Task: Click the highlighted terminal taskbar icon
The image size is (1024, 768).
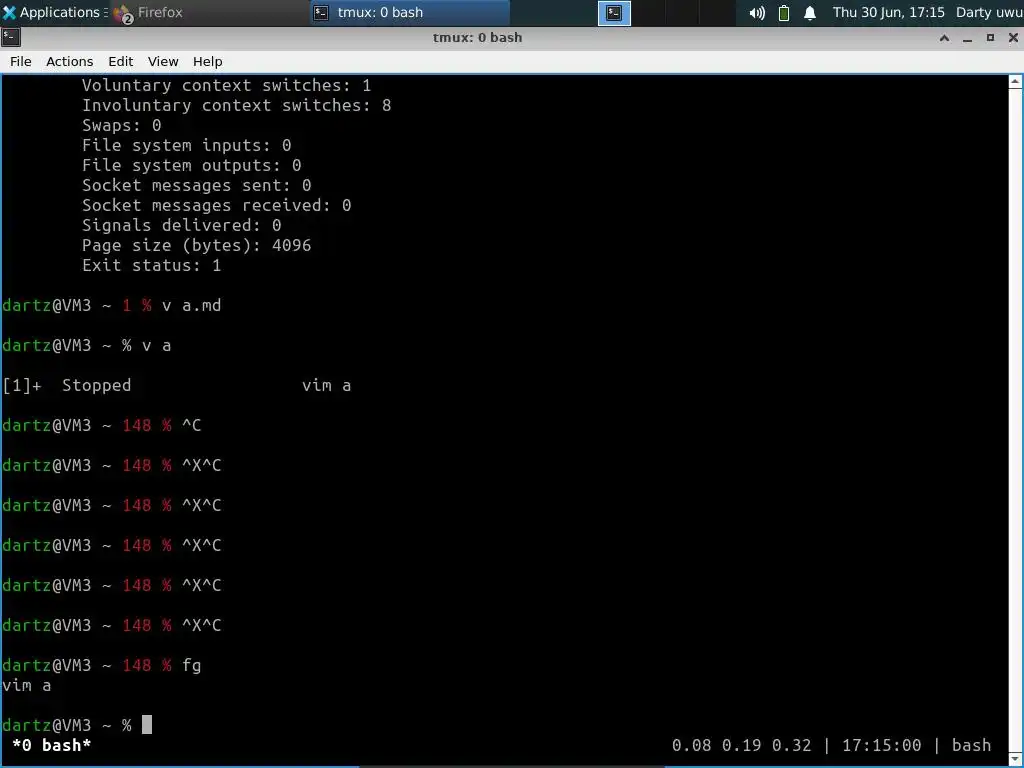Action: coord(614,12)
